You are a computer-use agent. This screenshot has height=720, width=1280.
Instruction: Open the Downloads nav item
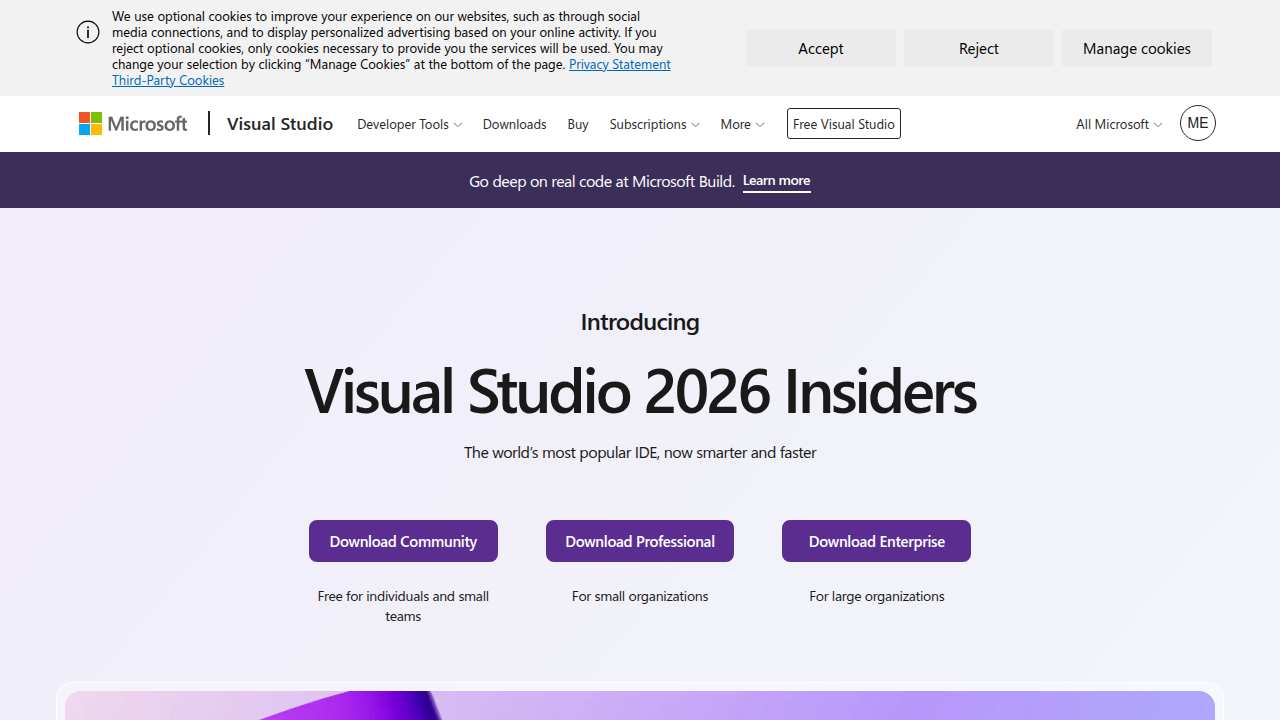click(x=514, y=124)
